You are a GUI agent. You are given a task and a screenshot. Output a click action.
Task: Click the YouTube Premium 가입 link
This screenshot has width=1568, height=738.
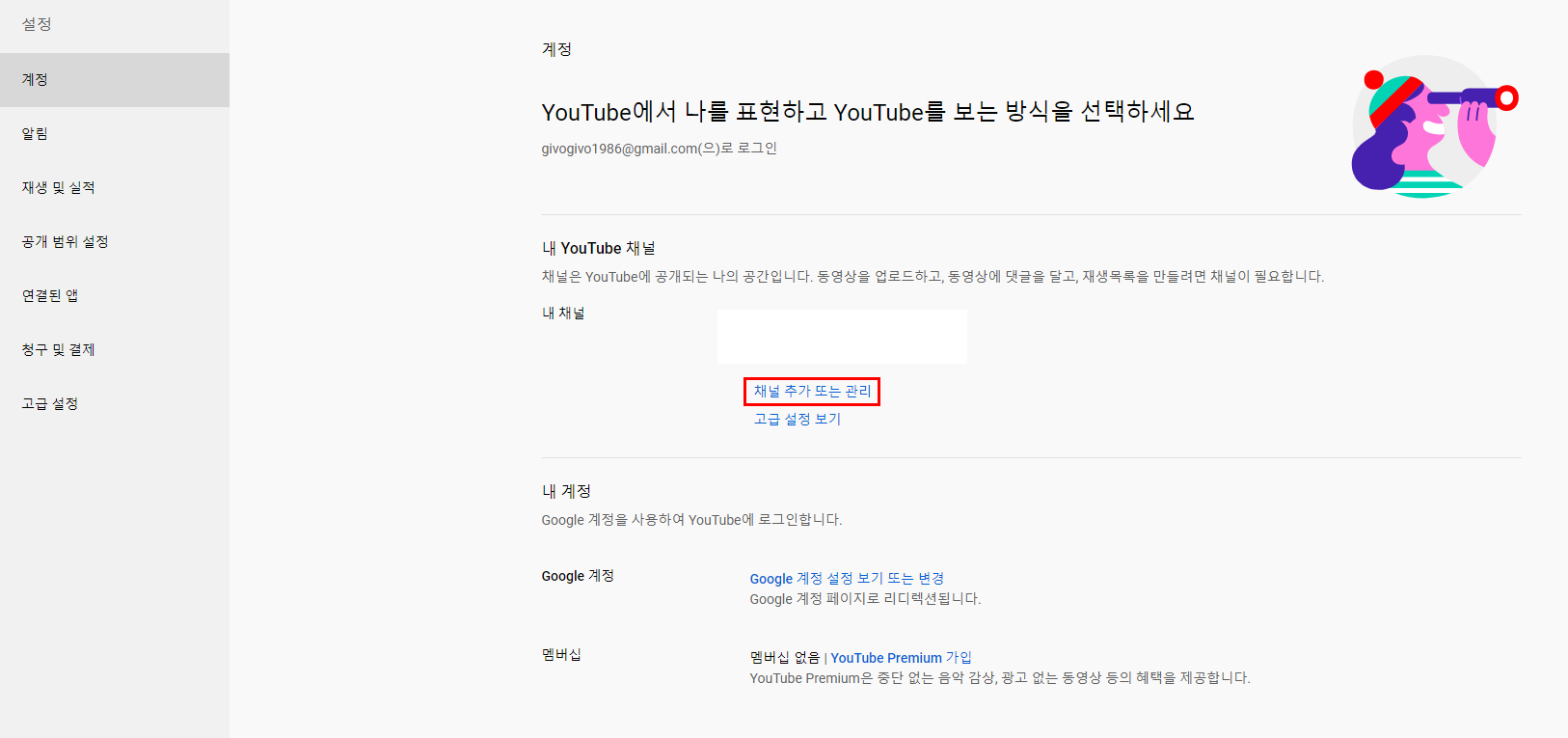(x=901, y=658)
